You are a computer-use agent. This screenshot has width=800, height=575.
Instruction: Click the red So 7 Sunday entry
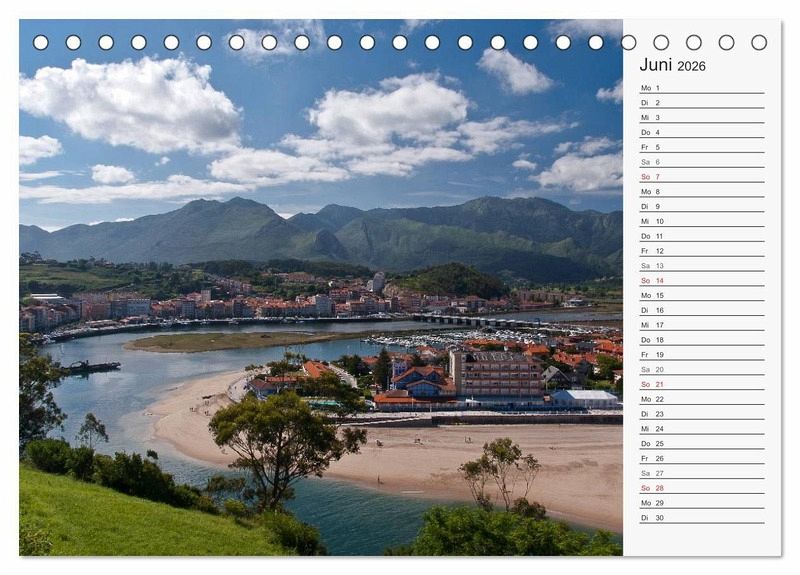(701, 177)
